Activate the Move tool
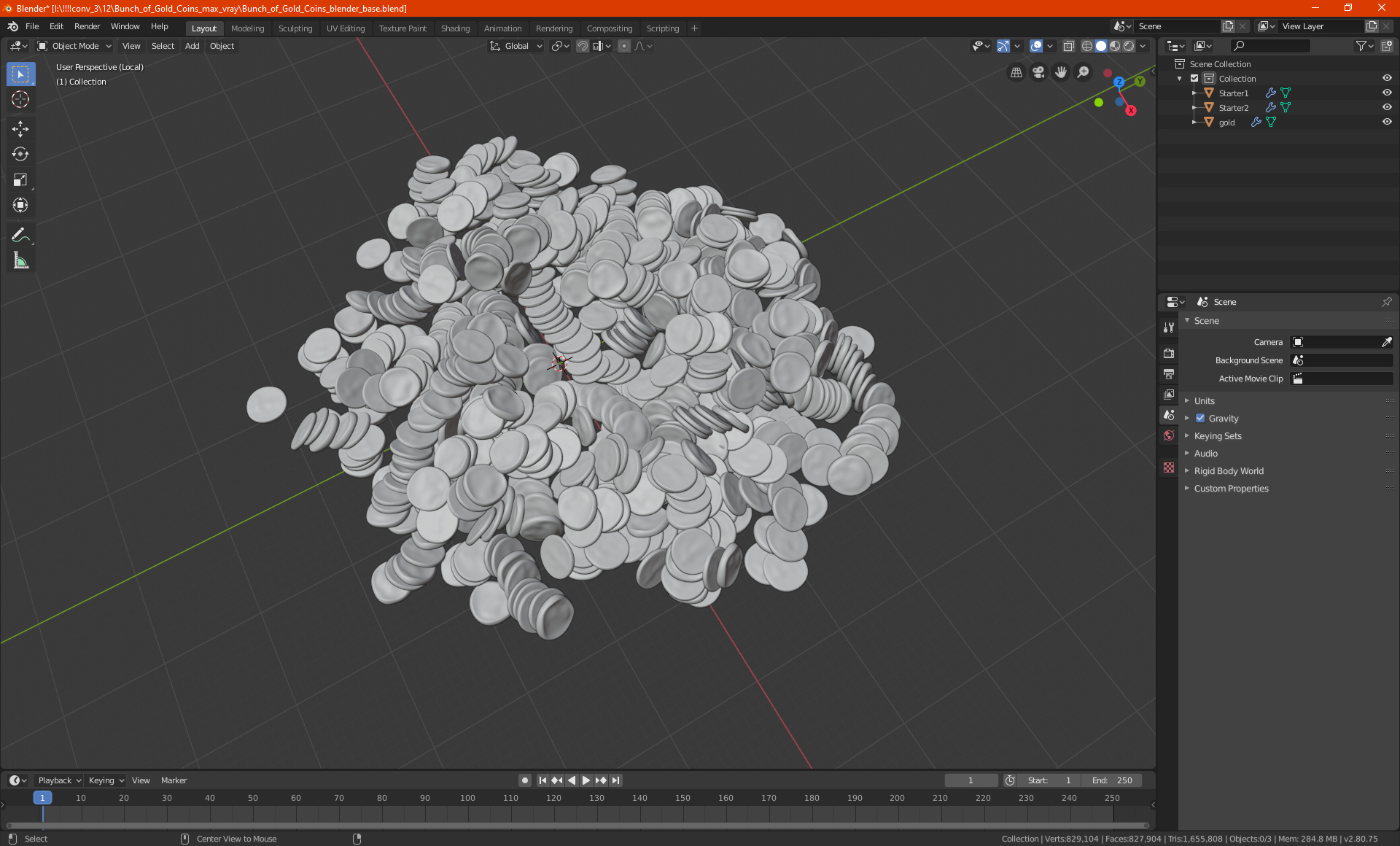This screenshot has width=1400, height=846. pos(20,129)
